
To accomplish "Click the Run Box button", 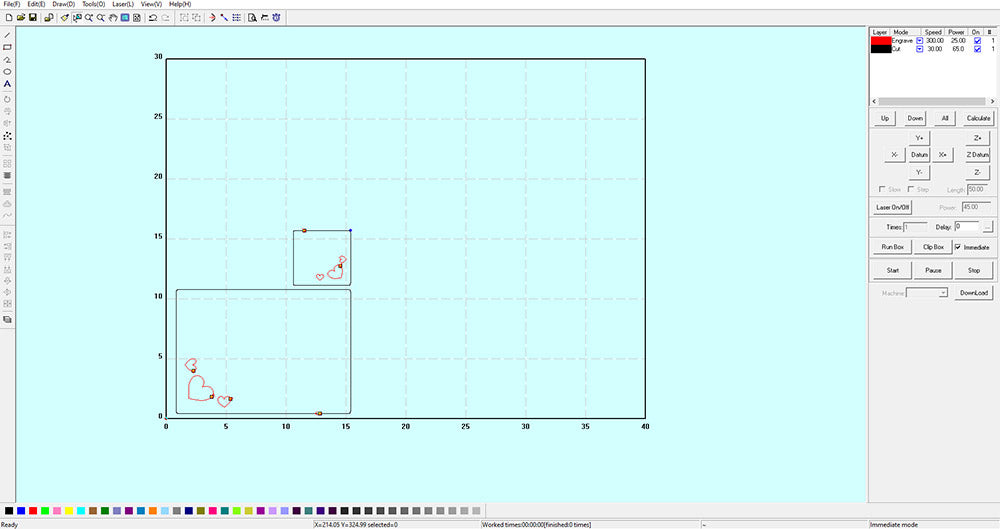I will (892, 247).
